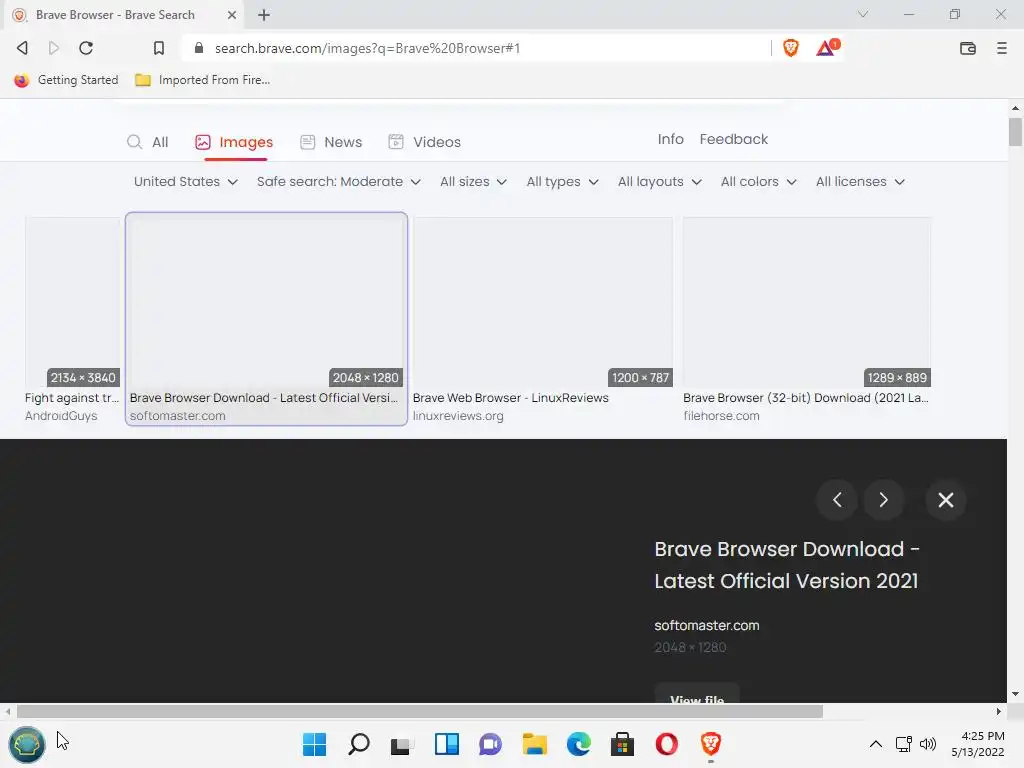This screenshot has height=768, width=1024.
Task: Launch Microsoft Edge from taskbar
Action: coord(579,744)
